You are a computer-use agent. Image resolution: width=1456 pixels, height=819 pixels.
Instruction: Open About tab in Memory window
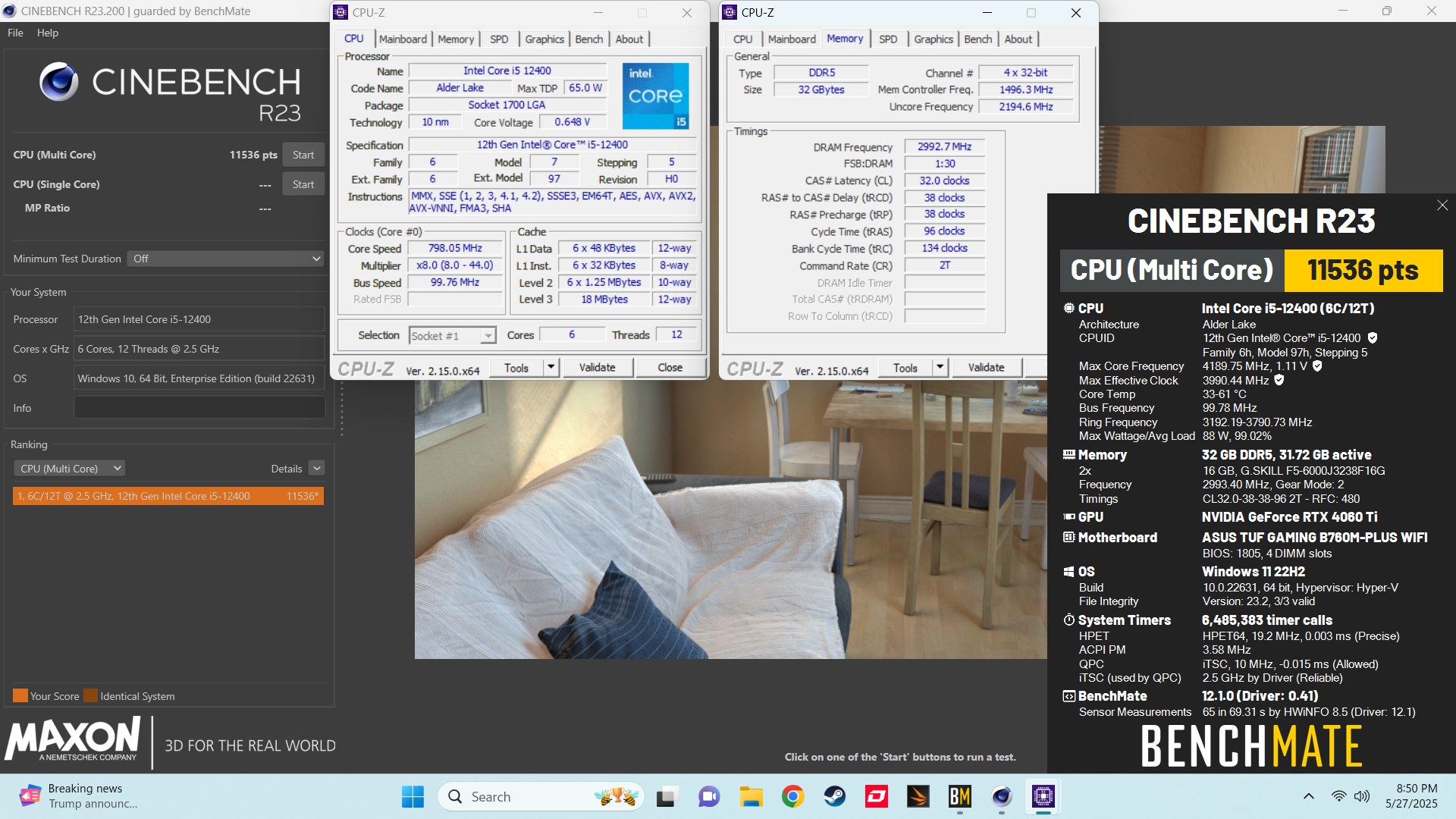pyautogui.click(x=1018, y=39)
